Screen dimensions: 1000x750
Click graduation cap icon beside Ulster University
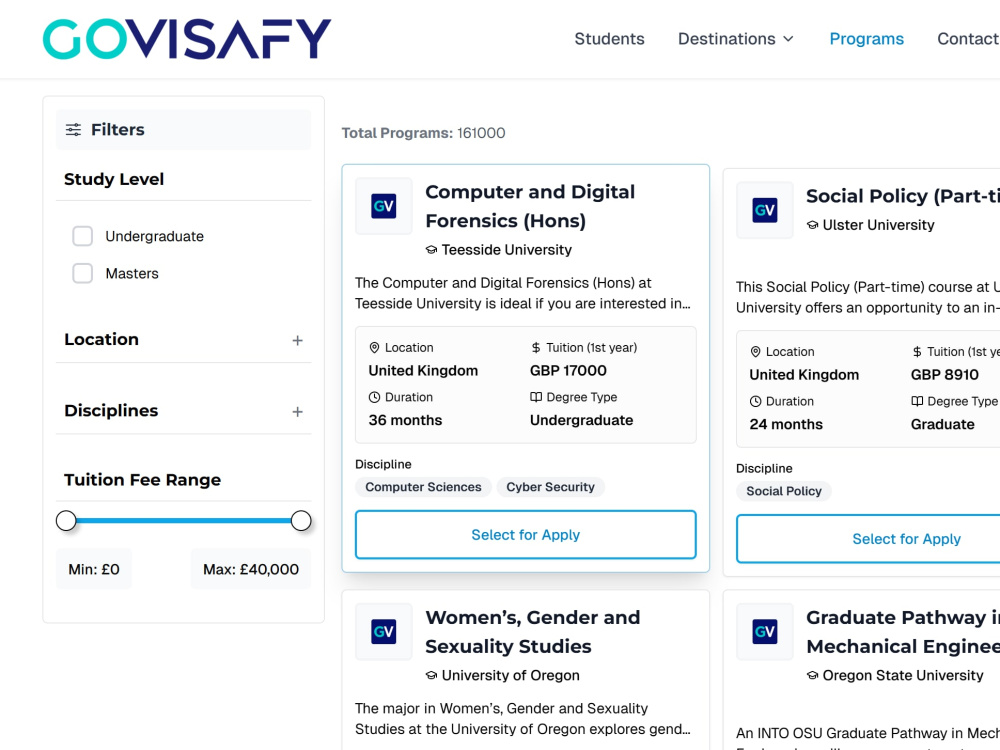tap(812, 225)
